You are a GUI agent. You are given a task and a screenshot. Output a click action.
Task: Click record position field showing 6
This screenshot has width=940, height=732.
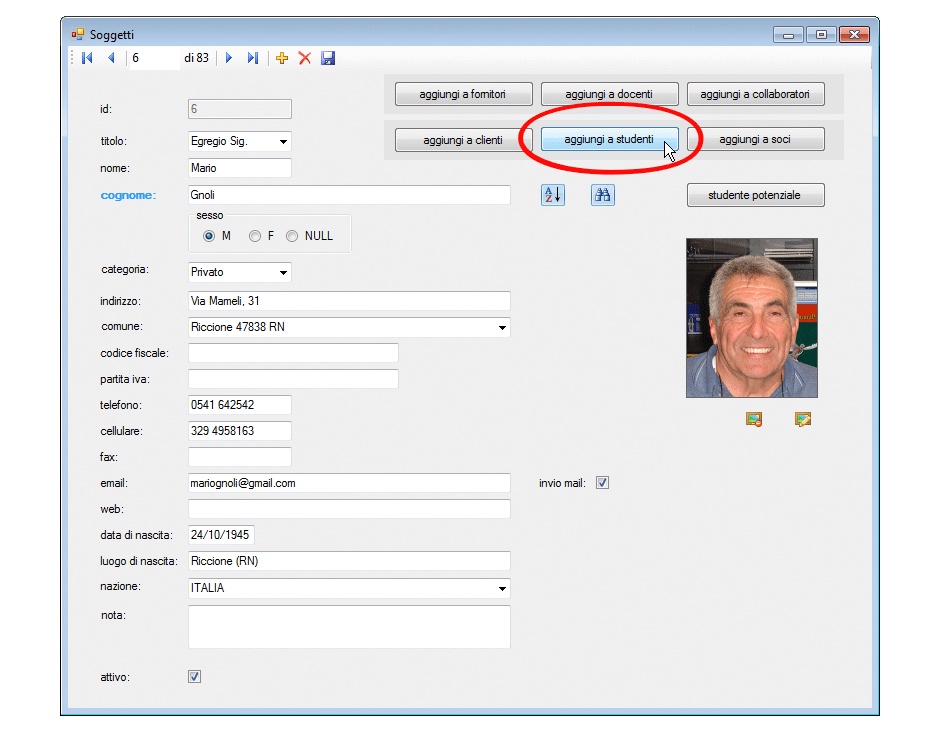(x=154, y=58)
